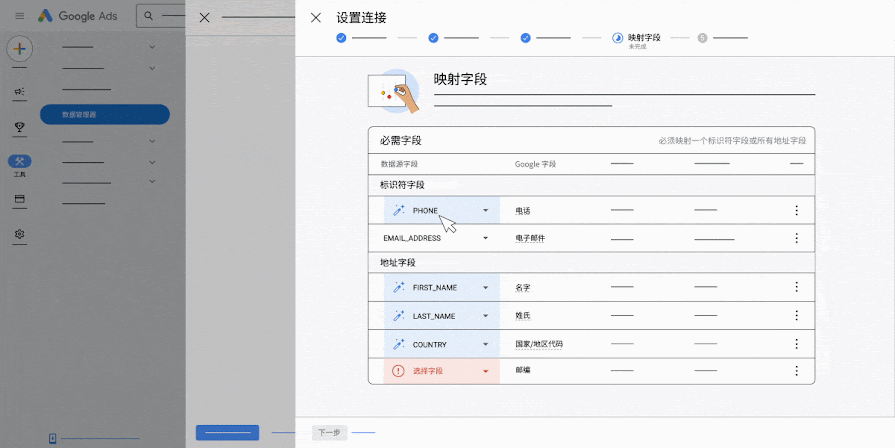
Task: Click the 映射字段 illustration image
Action: (x=394, y=91)
